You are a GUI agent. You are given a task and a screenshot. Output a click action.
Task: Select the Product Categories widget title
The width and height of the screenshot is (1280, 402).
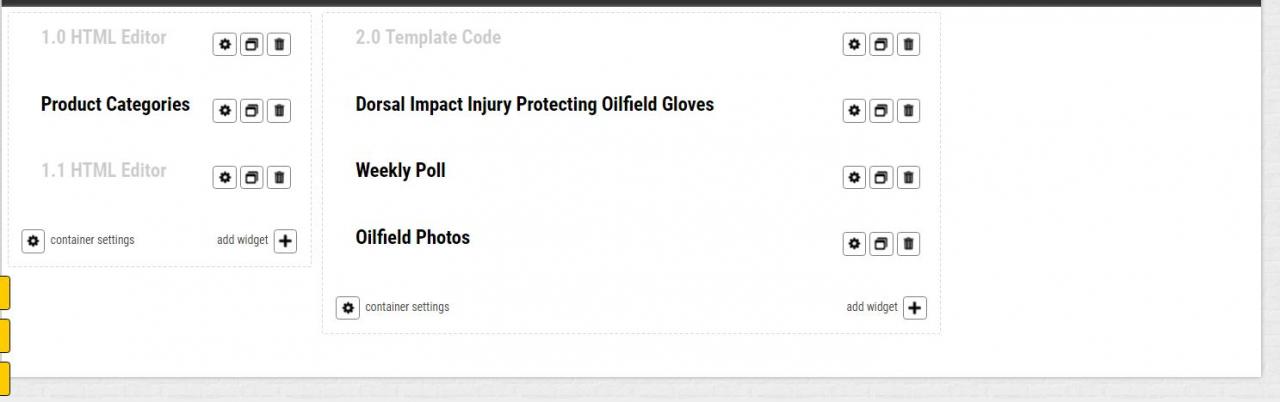tap(115, 104)
